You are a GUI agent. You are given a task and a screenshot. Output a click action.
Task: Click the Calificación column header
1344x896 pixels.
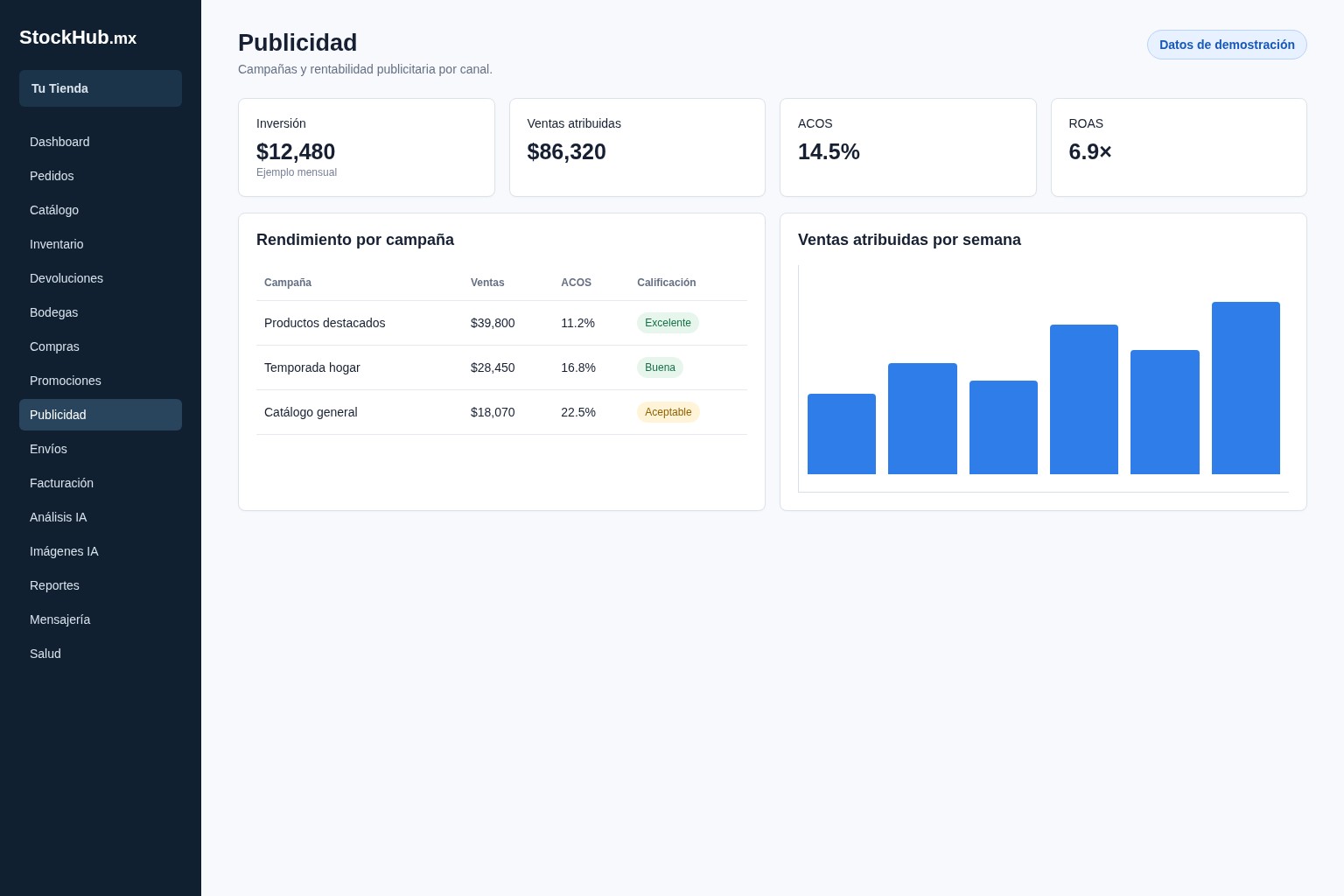click(667, 283)
